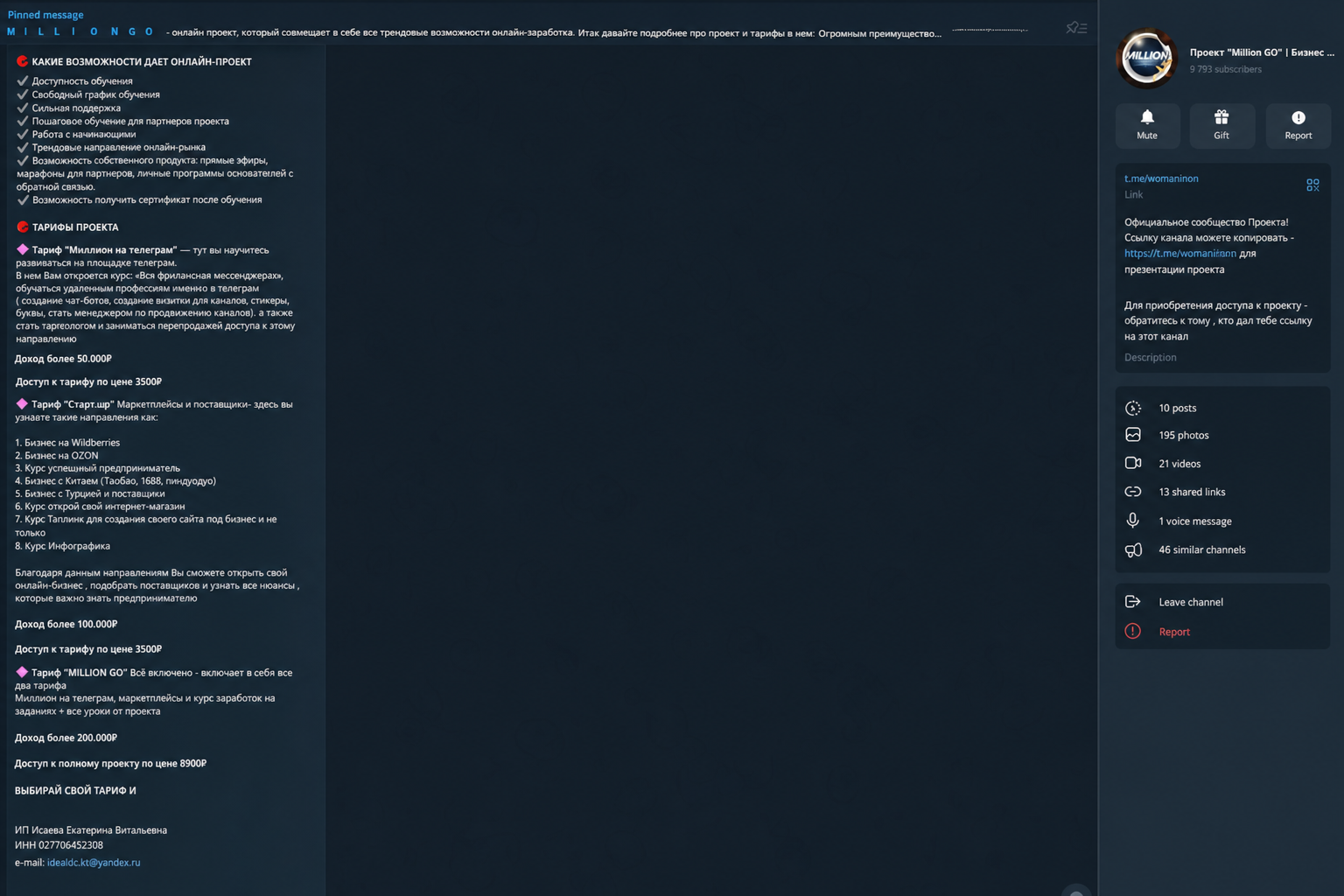1344x896 pixels.
Task: Open the Pinned message header bar
Action: [549, 24]
